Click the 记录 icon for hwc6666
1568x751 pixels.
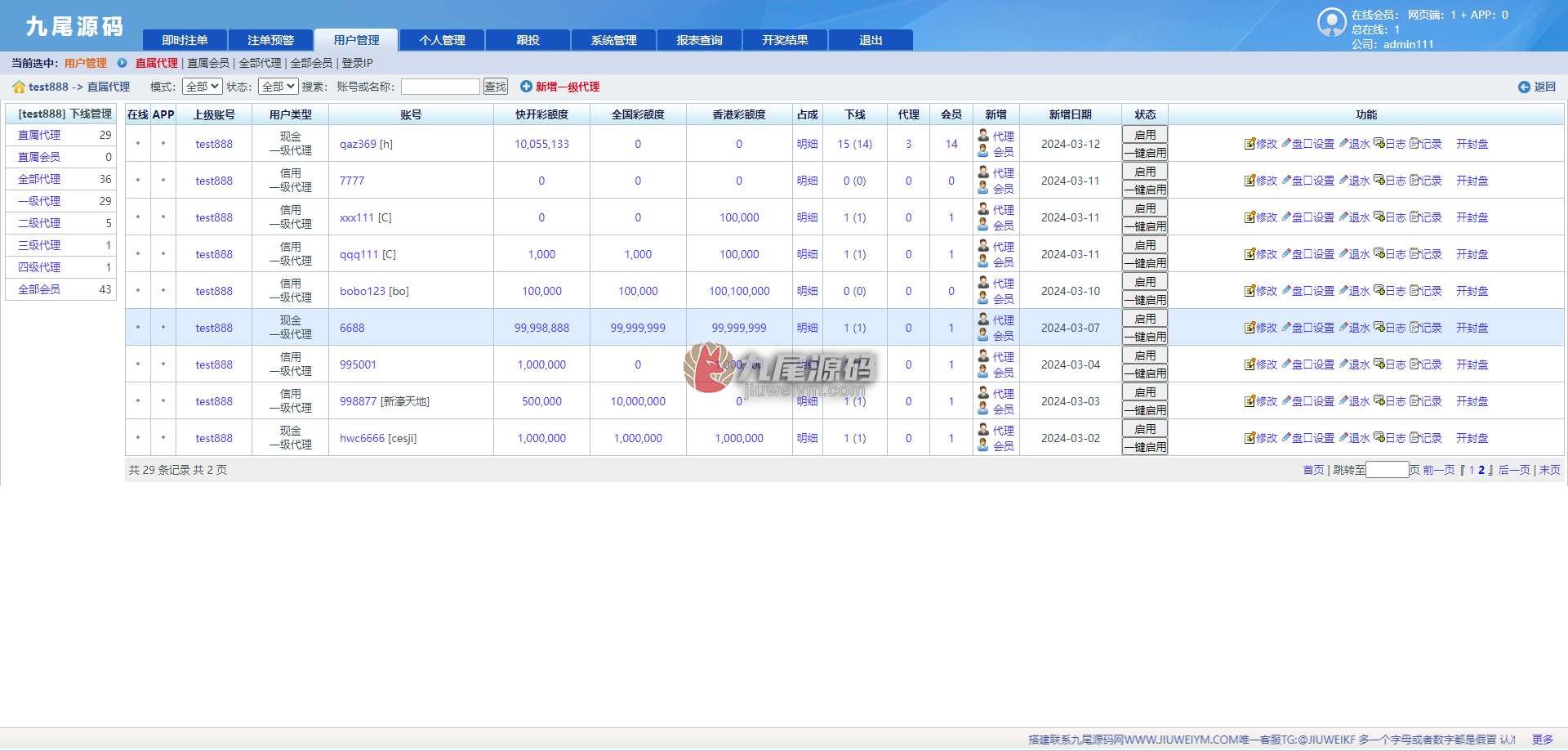coord(1415,438)
